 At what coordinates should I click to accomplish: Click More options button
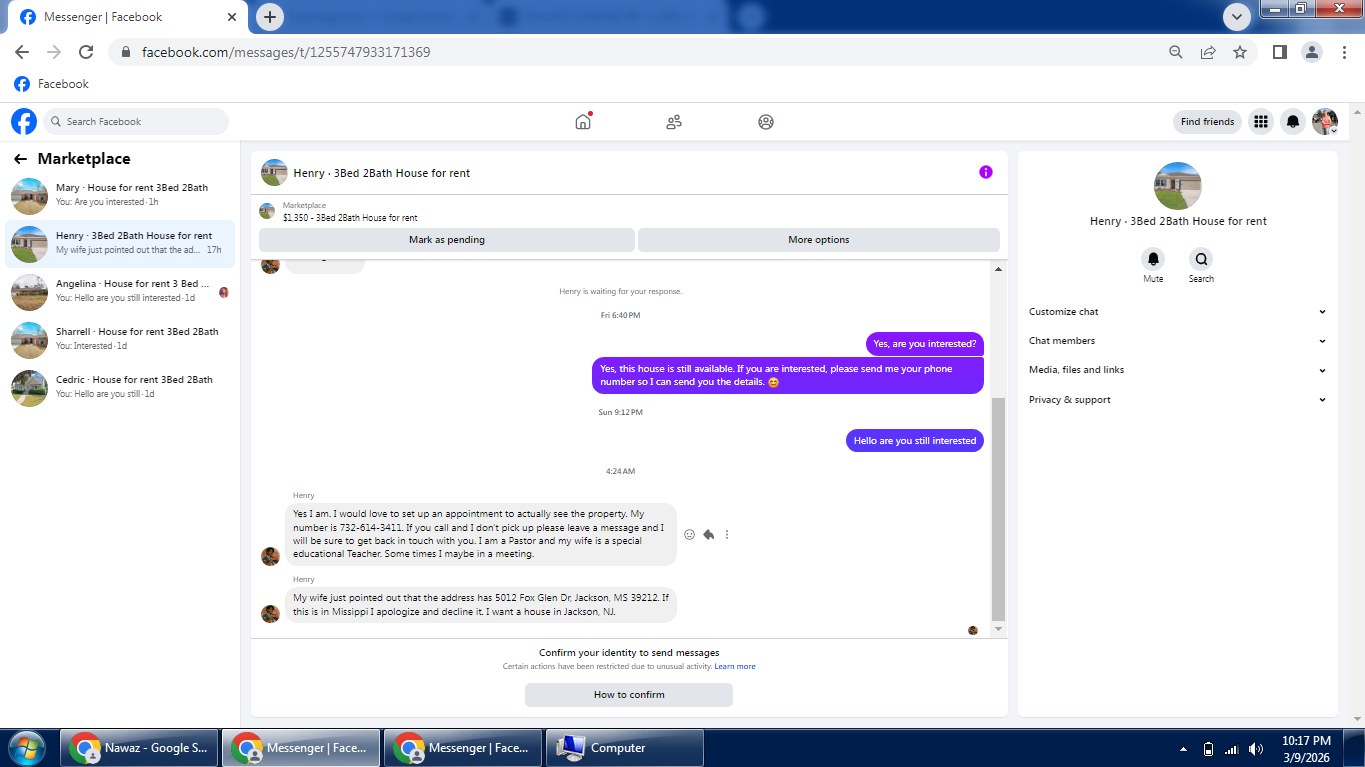point(819,240)
